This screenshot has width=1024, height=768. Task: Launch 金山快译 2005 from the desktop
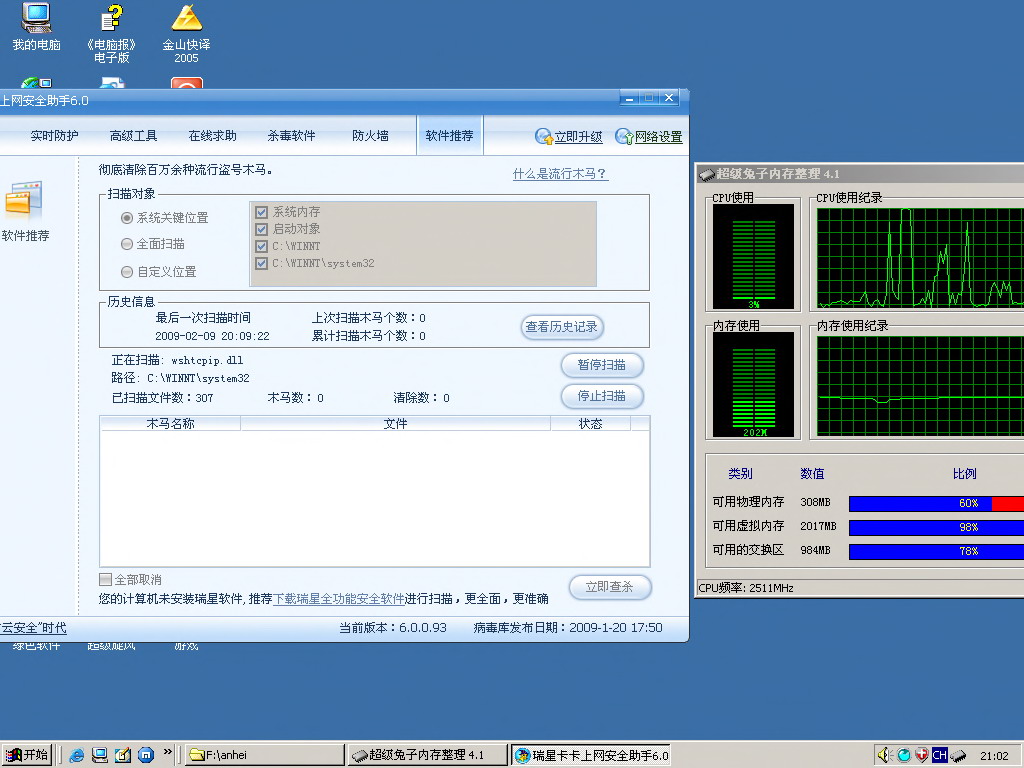[x=186, y=33]
